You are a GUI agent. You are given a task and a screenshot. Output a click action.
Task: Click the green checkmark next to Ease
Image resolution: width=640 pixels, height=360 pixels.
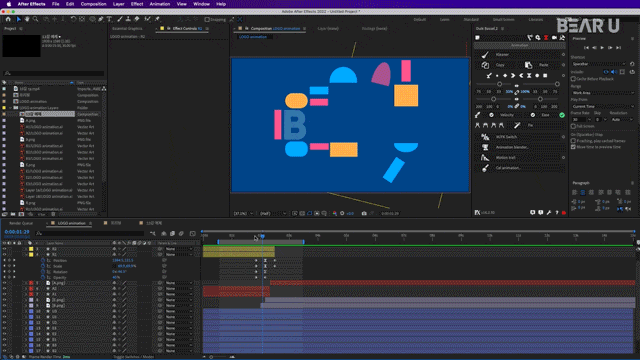(x=562, y=115)
